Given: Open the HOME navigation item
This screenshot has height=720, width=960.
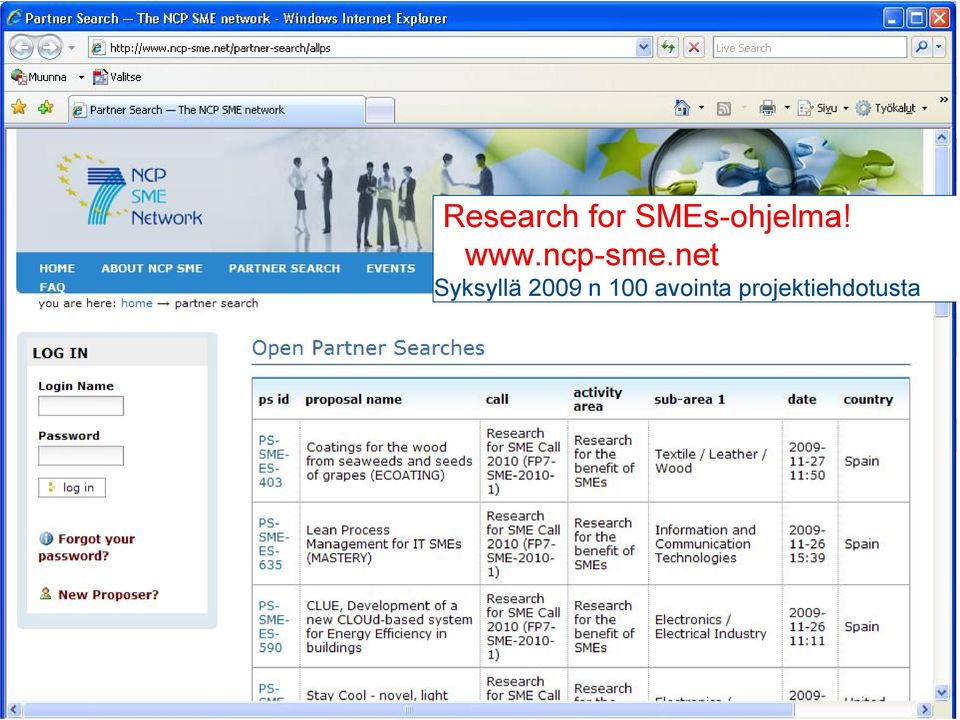Looking at the screenshot, I should (57, 268).
